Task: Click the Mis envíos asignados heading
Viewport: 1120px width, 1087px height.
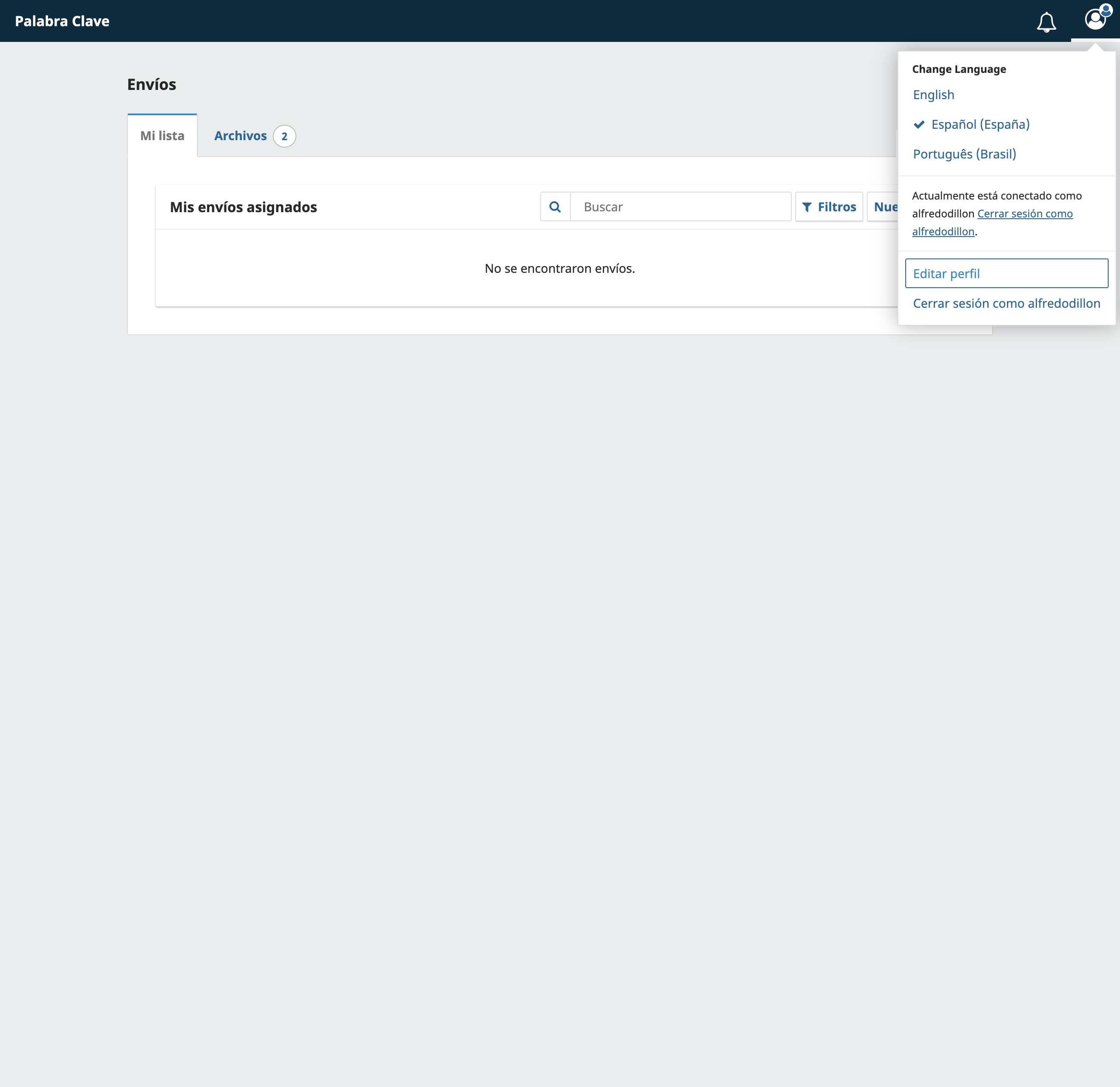Action: (244, 207)
